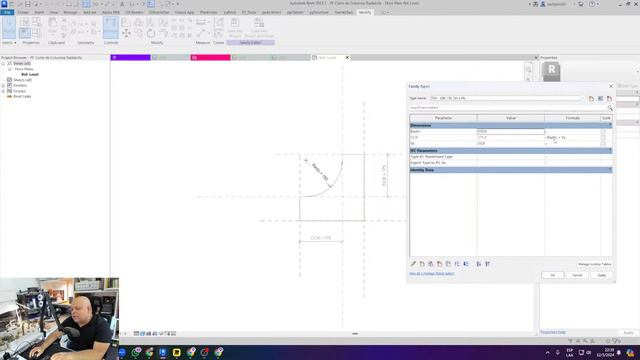This screenshot has height=360, width=640.
Task: Toggle Lock checkbox for Va parameter
Action: tap(603, 144)
